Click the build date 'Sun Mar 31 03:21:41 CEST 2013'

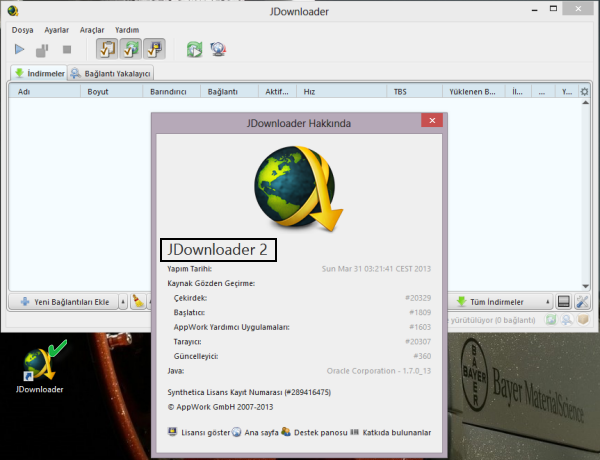(376, 269)
